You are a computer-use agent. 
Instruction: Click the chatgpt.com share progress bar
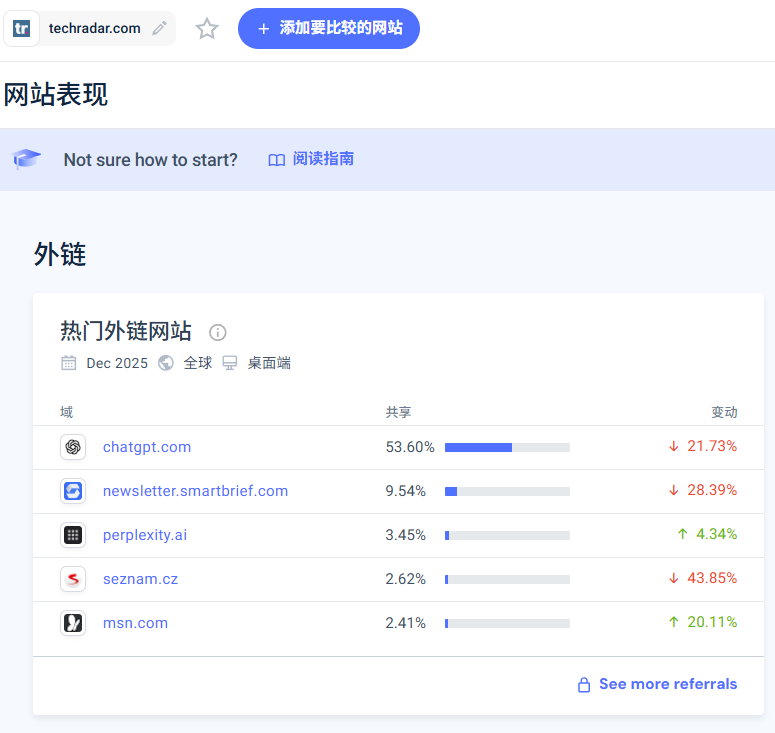507,447
